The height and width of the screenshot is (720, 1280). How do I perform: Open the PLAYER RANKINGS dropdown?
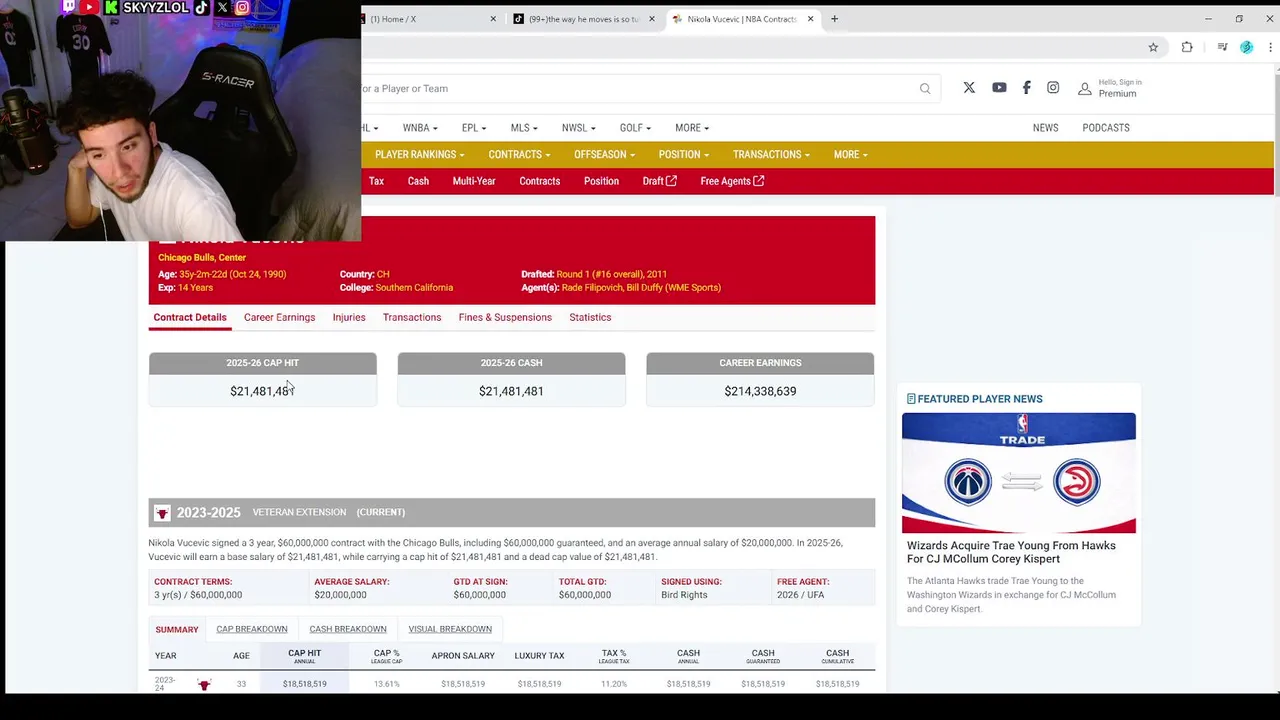point(420,155)
